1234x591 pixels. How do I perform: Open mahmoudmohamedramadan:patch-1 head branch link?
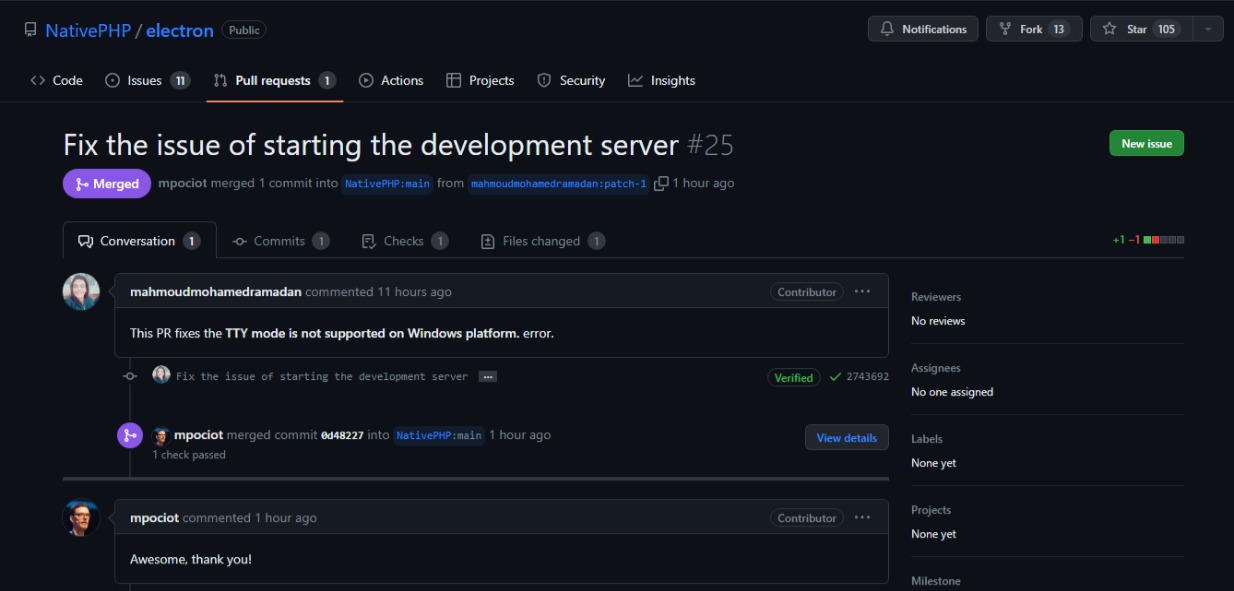point(559,184)
